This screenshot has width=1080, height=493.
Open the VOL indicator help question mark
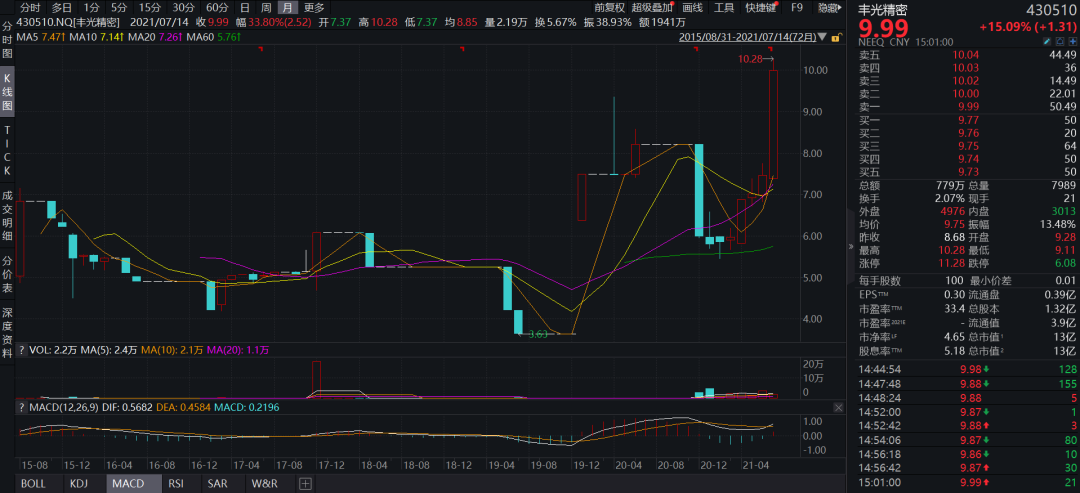point(21,351)
